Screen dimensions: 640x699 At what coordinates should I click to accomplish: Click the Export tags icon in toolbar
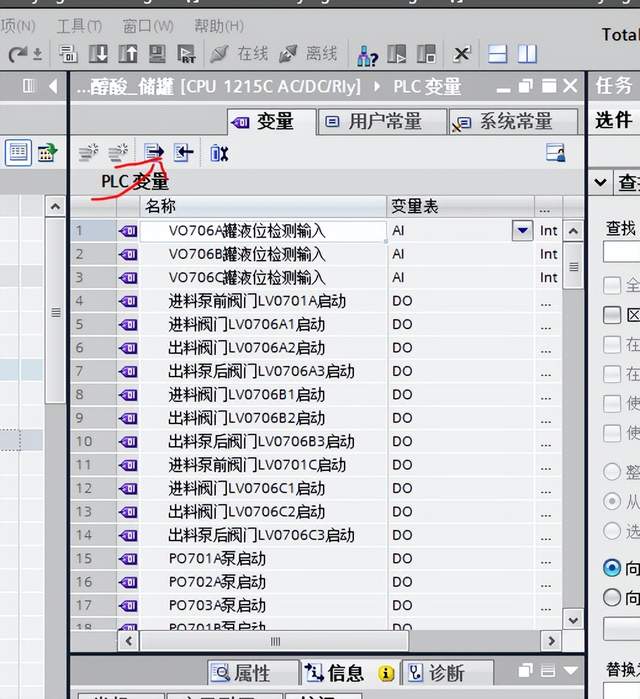pyautogui.click(x=154, y=152)
